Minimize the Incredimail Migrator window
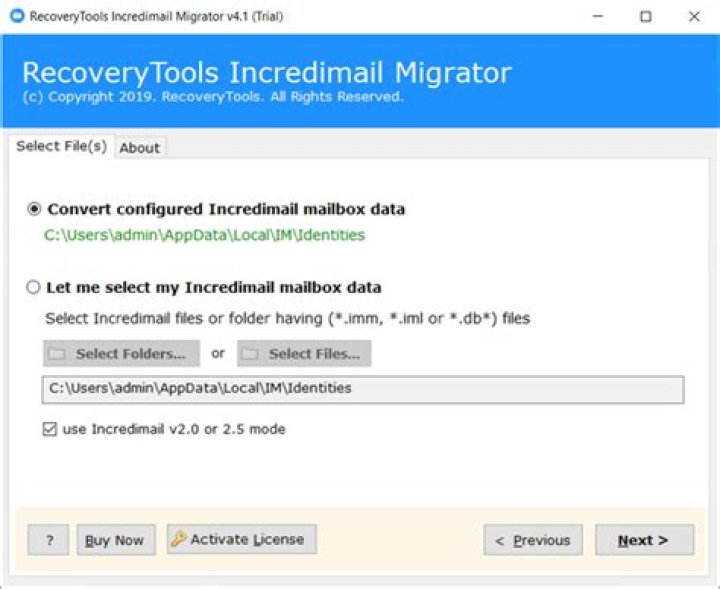This screenshot has width=720, height=589. 598,16
